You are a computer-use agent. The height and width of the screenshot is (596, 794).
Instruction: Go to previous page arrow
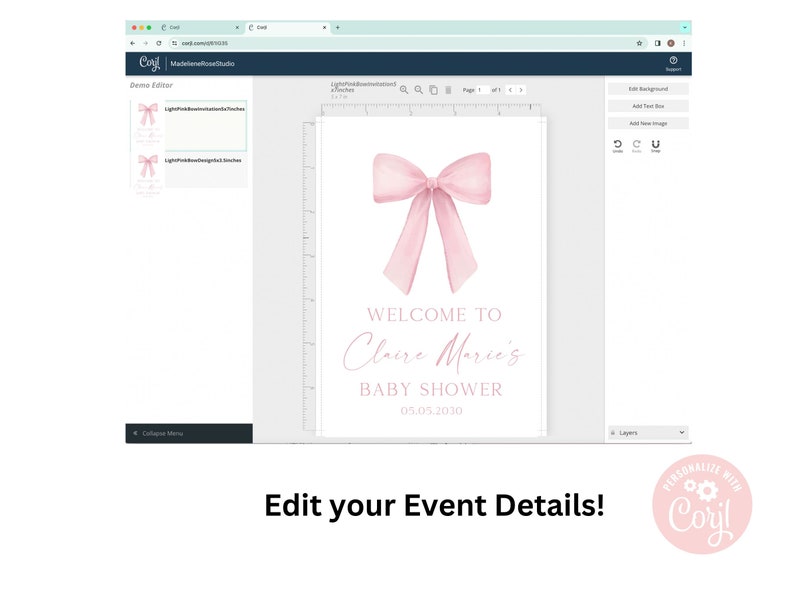[x=510, y=90]
